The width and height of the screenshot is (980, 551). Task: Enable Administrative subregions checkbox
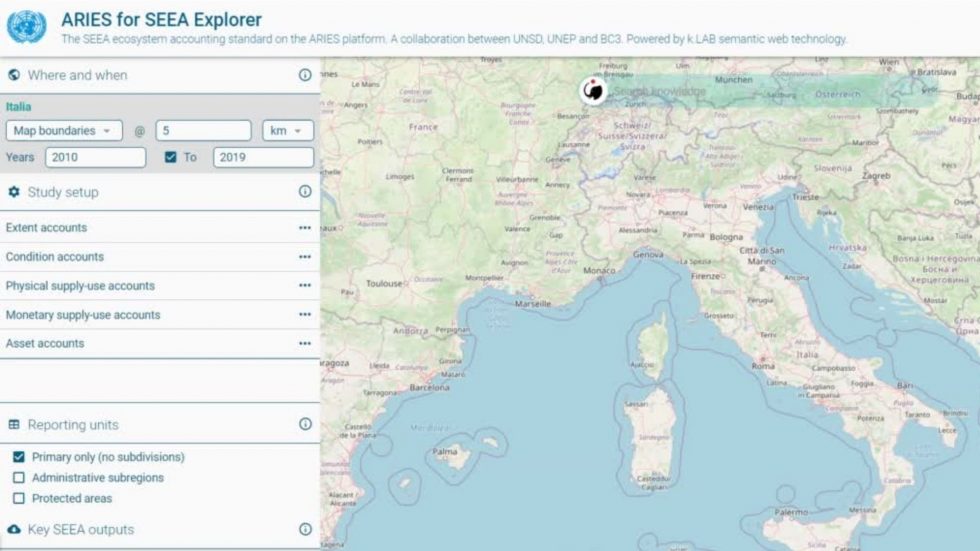point(18,478)
